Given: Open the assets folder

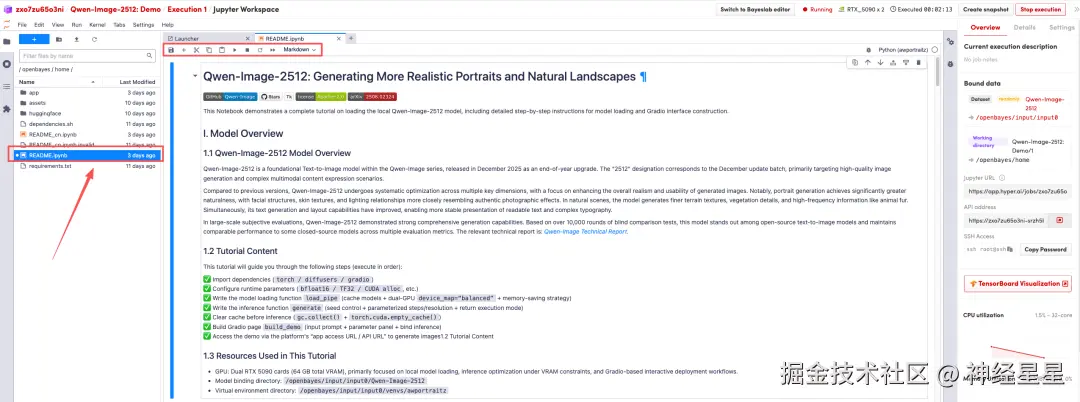Looking at the screenshot, I should [88, 103].
